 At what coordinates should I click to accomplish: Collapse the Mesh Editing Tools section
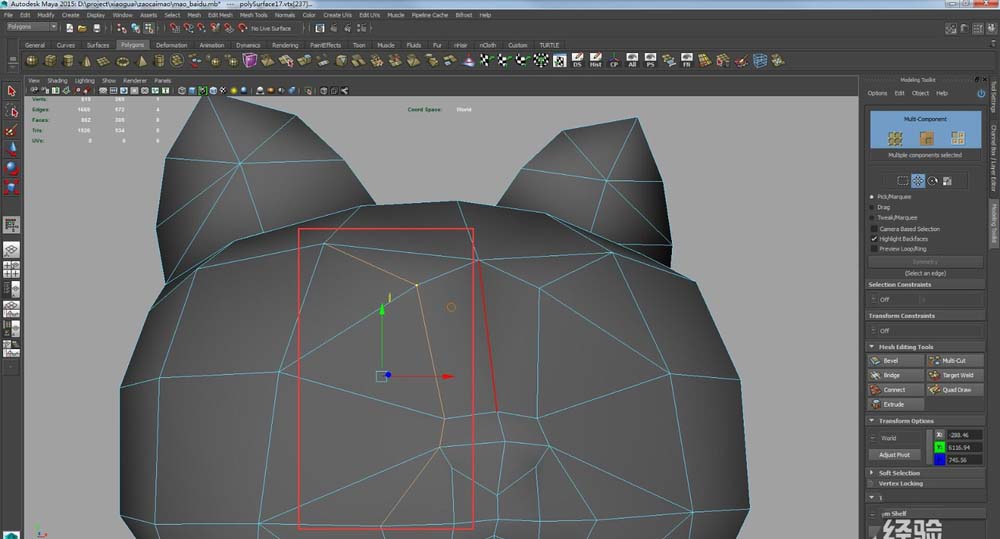point(872,347)
